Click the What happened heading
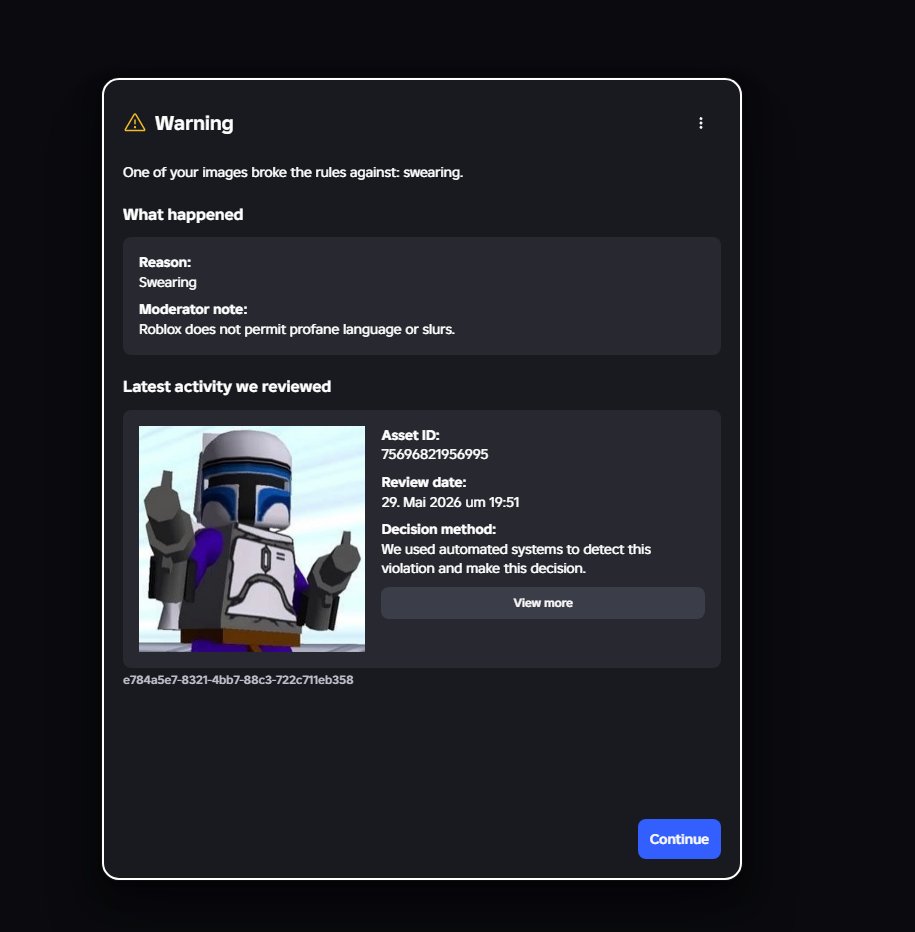915x932 pixels. click(x=183, y=215)
